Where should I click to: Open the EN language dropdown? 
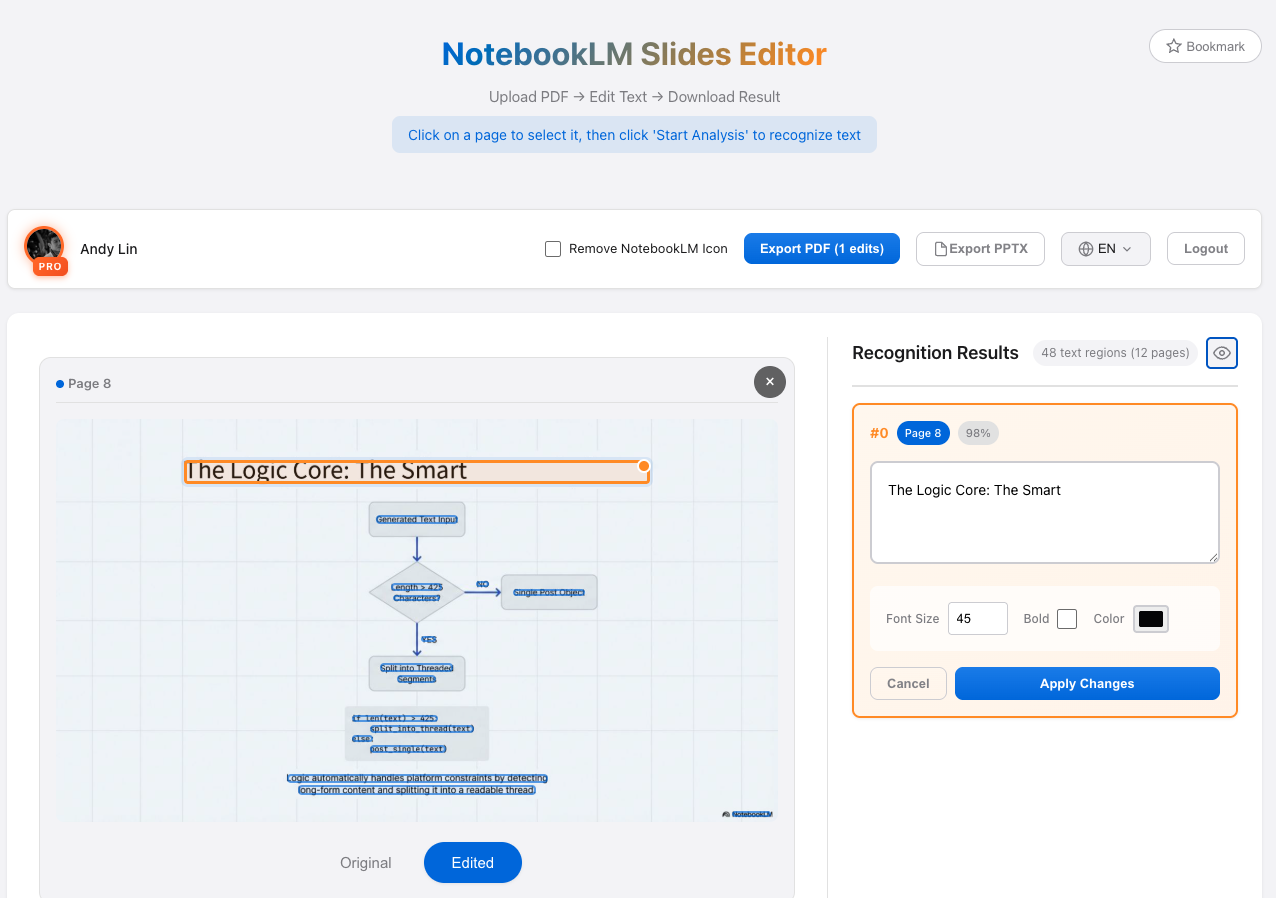coord(1105,248)
